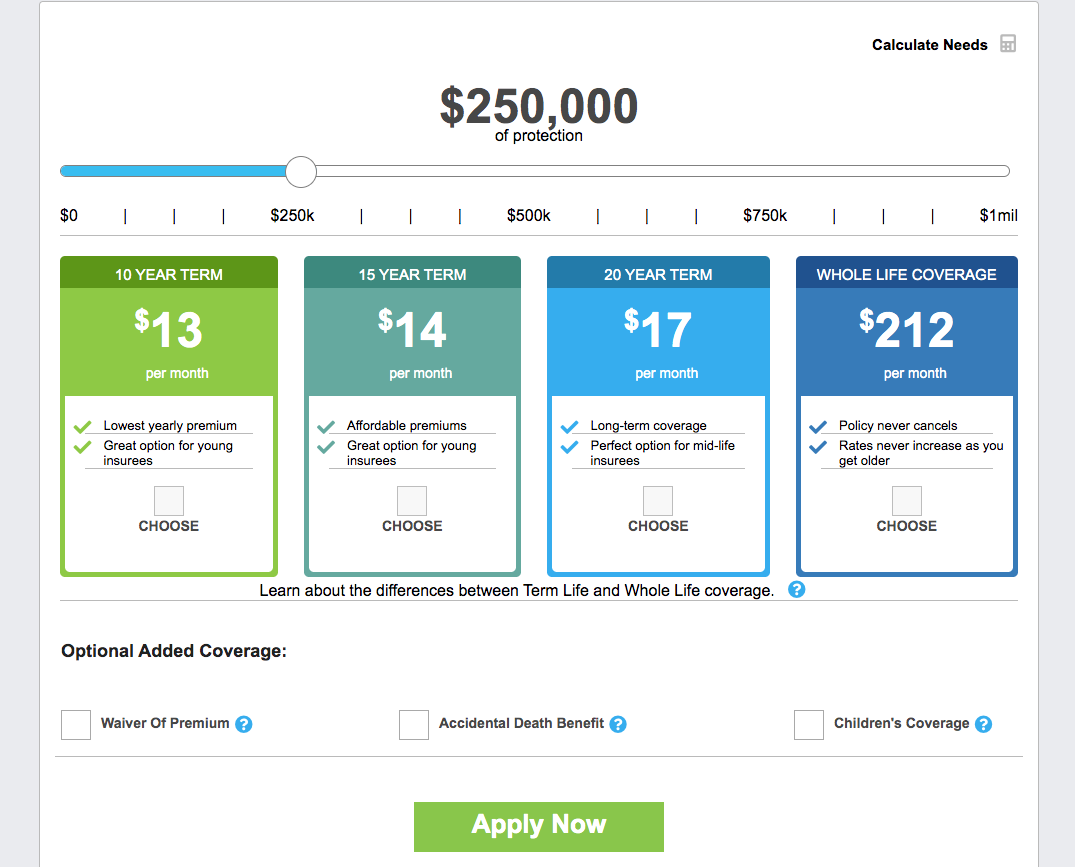Check the 10 Year Term CHOOSE box
Image resolution: width=1075 pixels, height=867 pixels.
(169, 501)
